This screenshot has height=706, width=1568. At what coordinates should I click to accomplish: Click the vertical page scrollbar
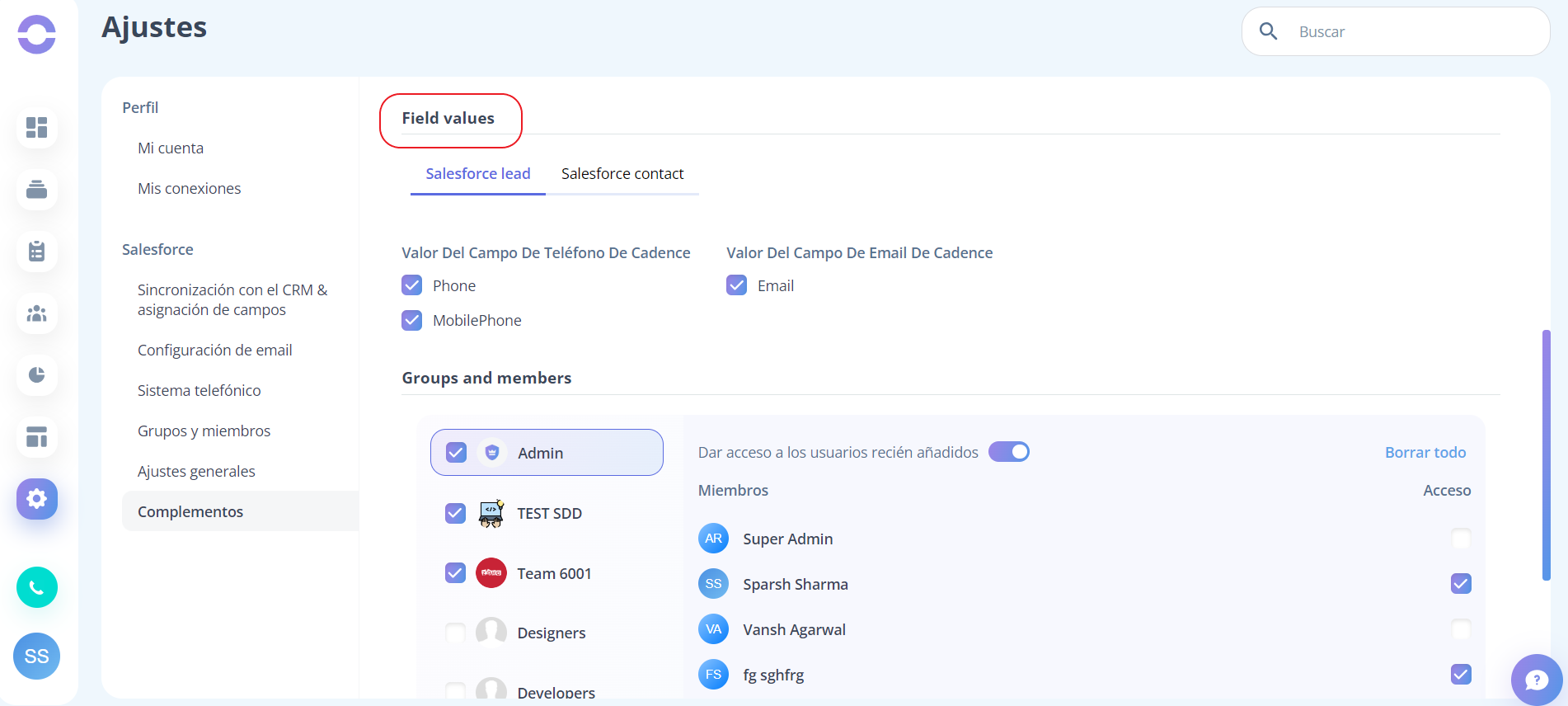point(1547,455)
